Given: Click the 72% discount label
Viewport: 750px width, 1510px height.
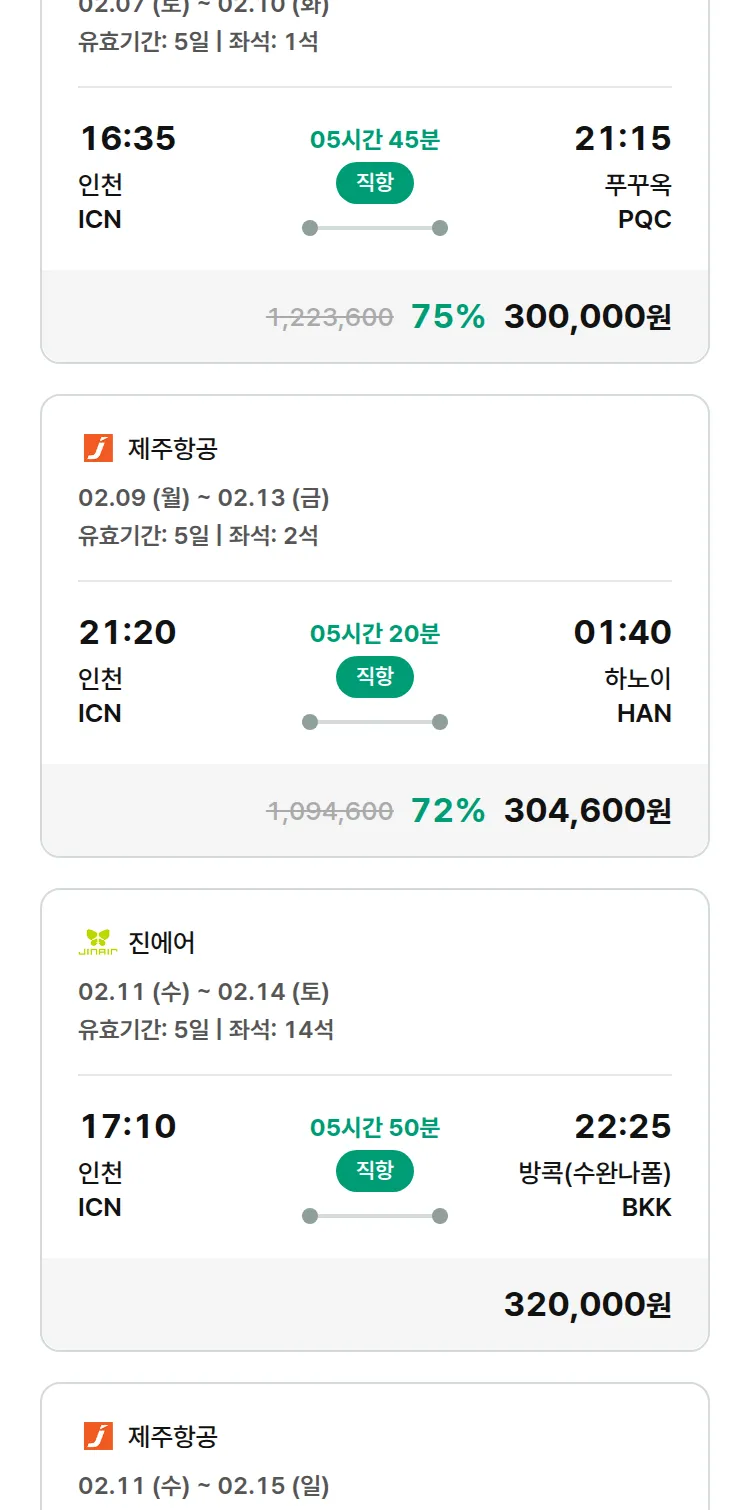Looking at the screenshot, I should (x=448, y=811).
